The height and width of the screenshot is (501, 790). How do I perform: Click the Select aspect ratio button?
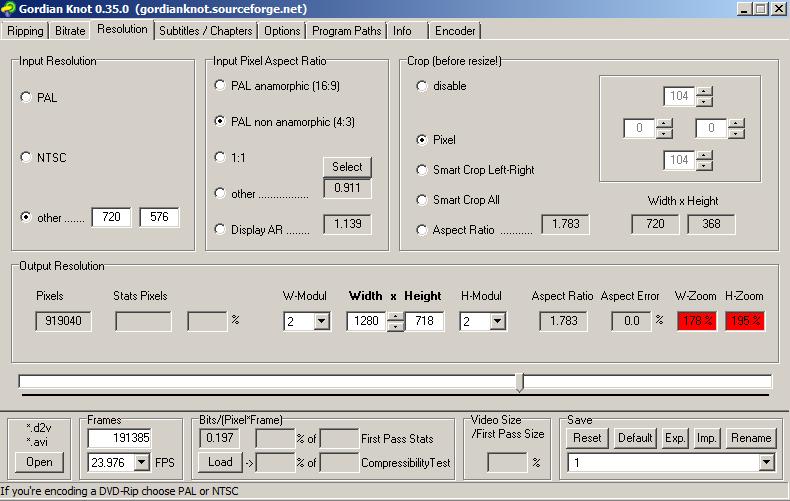(x=347, y=167)
